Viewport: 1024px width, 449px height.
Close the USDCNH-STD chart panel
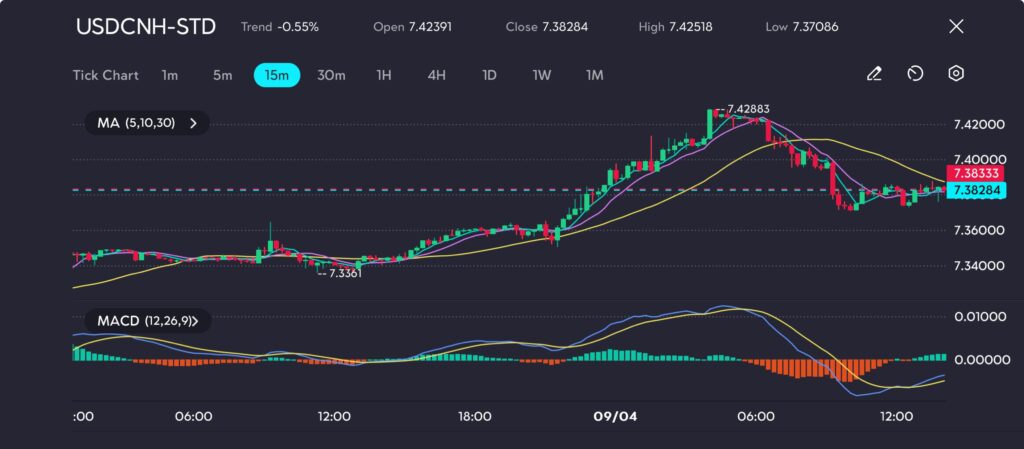(x=956, y=27)
